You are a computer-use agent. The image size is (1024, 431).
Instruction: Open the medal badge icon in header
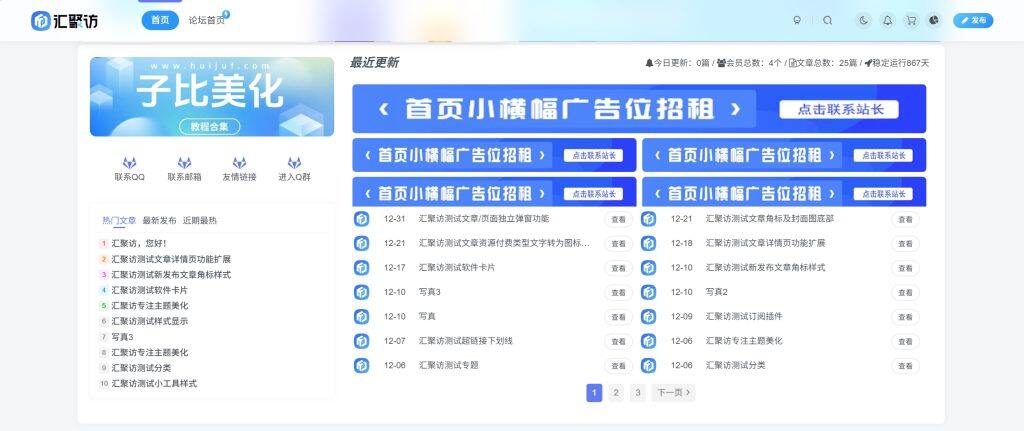pos(797,20)
